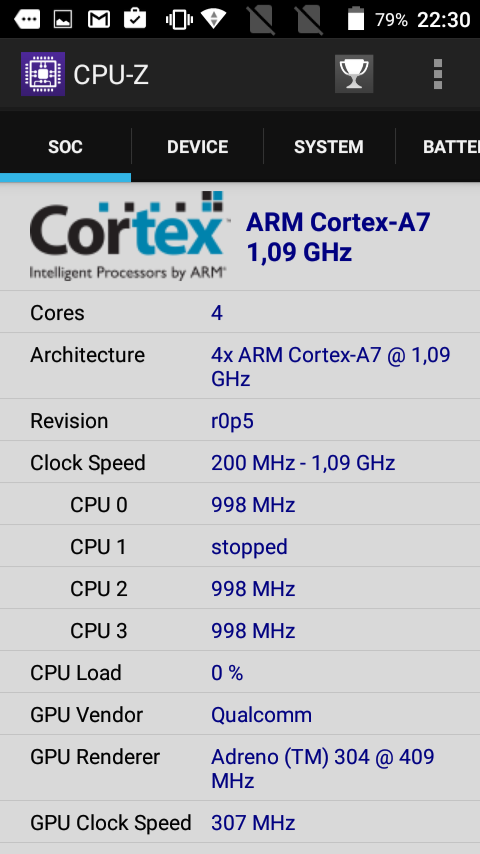Open the trophy benchmark validation icon
The height and width of the screenshot is (854, 480).
(354, 74)
